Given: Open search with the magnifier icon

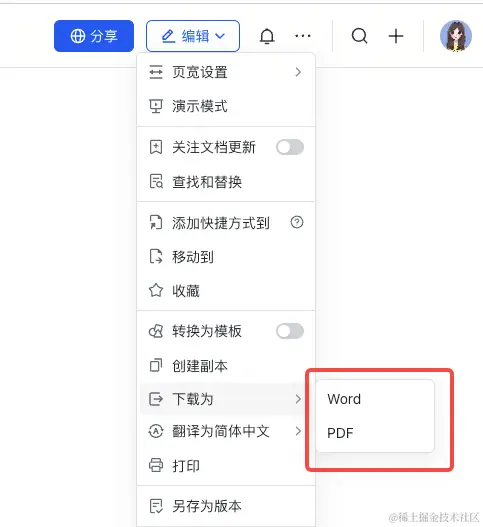Looking at the screenshot, I should [359, 36].
